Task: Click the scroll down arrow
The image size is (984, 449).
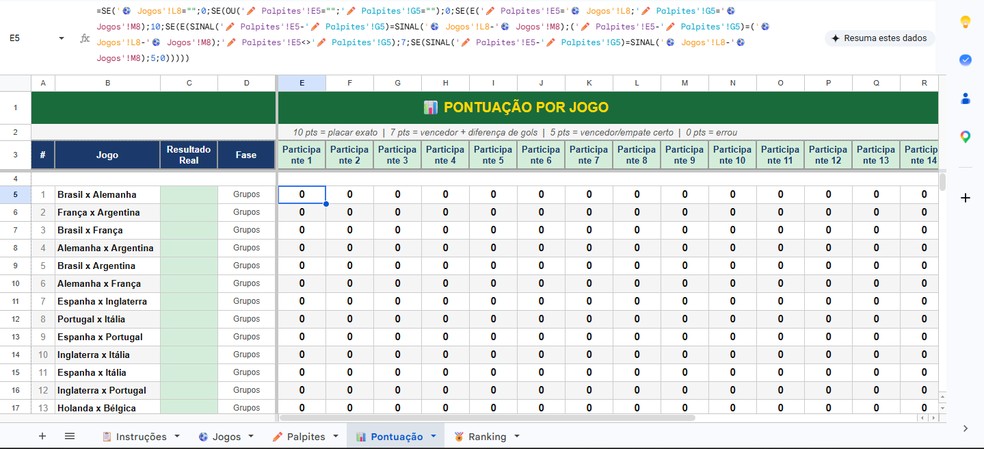Action: point(942,408)
